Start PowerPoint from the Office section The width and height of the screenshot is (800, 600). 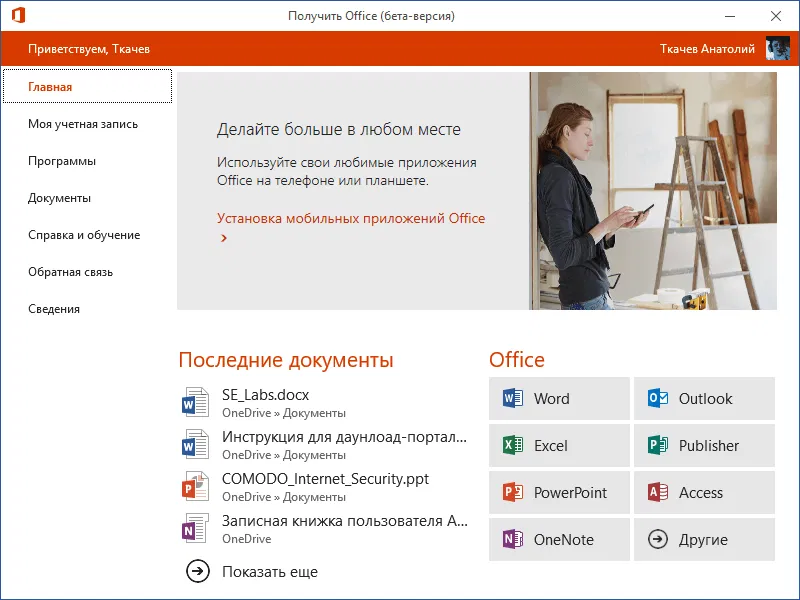pyautogui.click(x=558, y=492)
